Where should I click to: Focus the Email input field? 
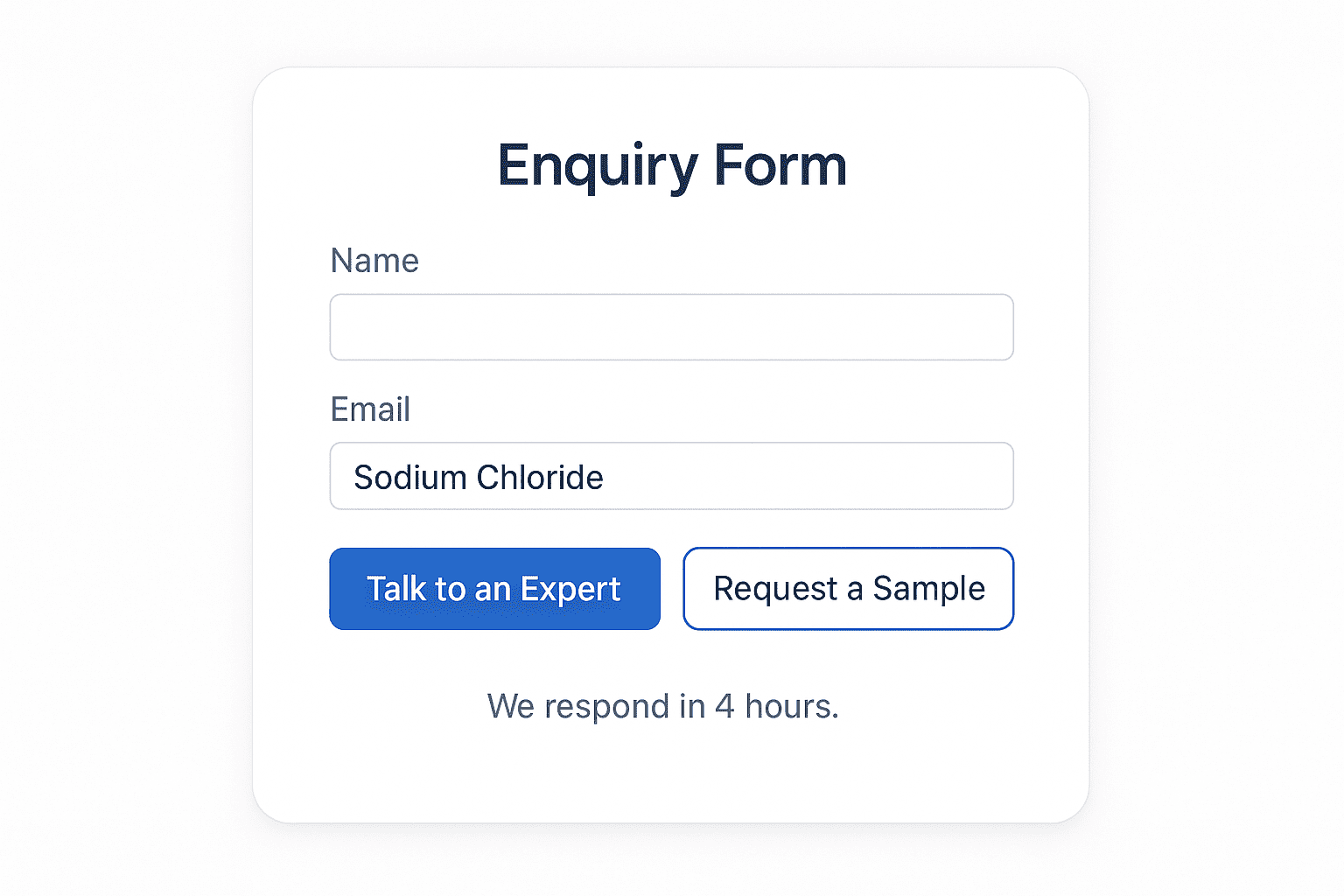671,476
